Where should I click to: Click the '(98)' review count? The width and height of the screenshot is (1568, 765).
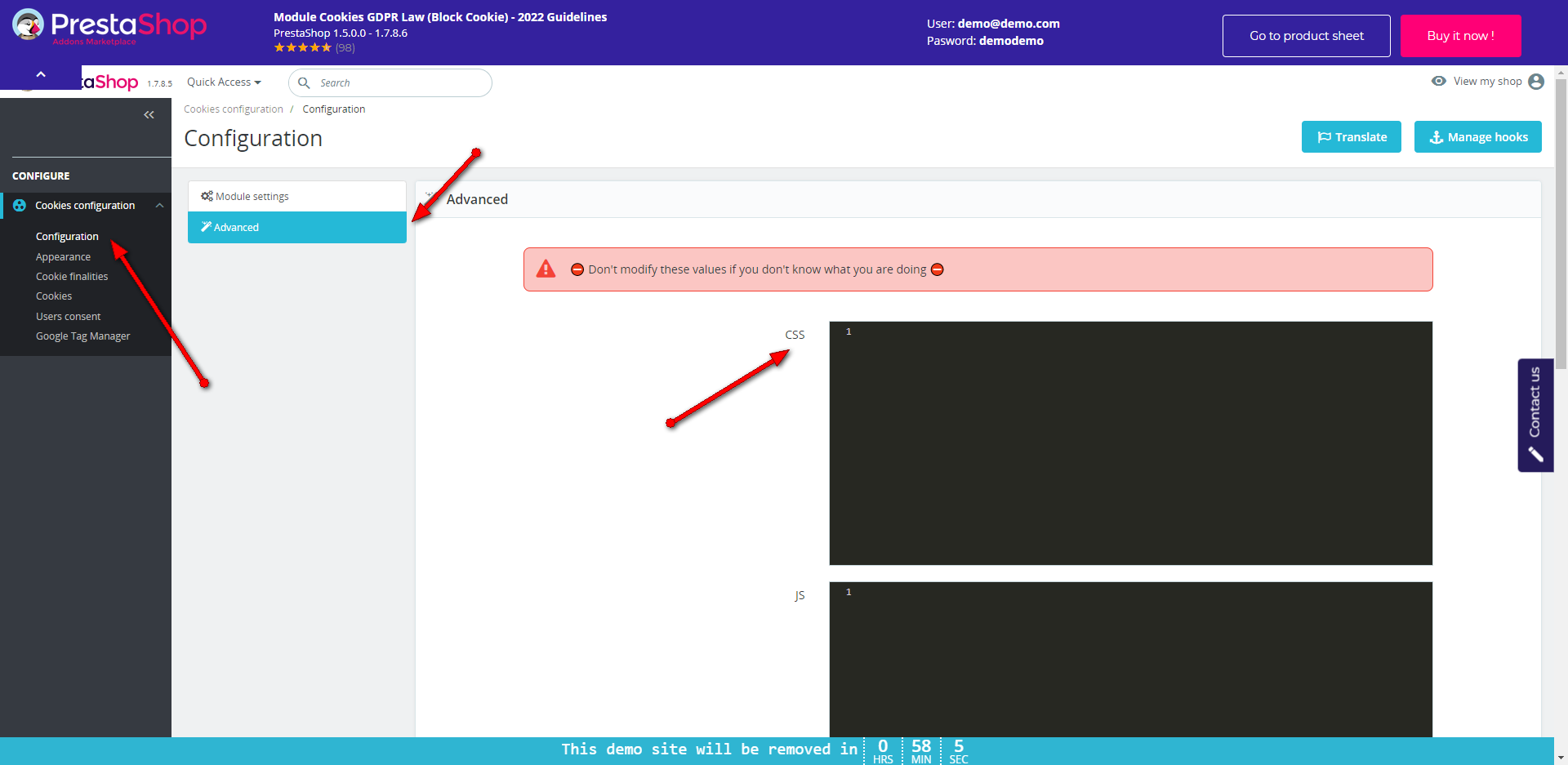pos(345,48)
